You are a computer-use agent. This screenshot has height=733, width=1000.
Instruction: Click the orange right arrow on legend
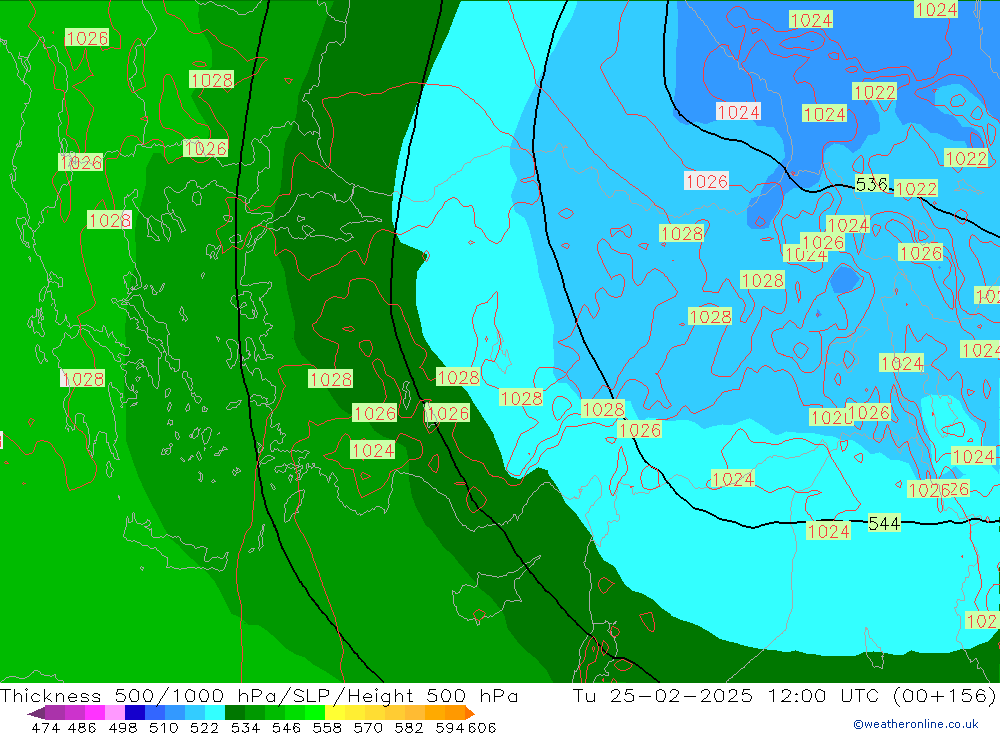point(470,713)
